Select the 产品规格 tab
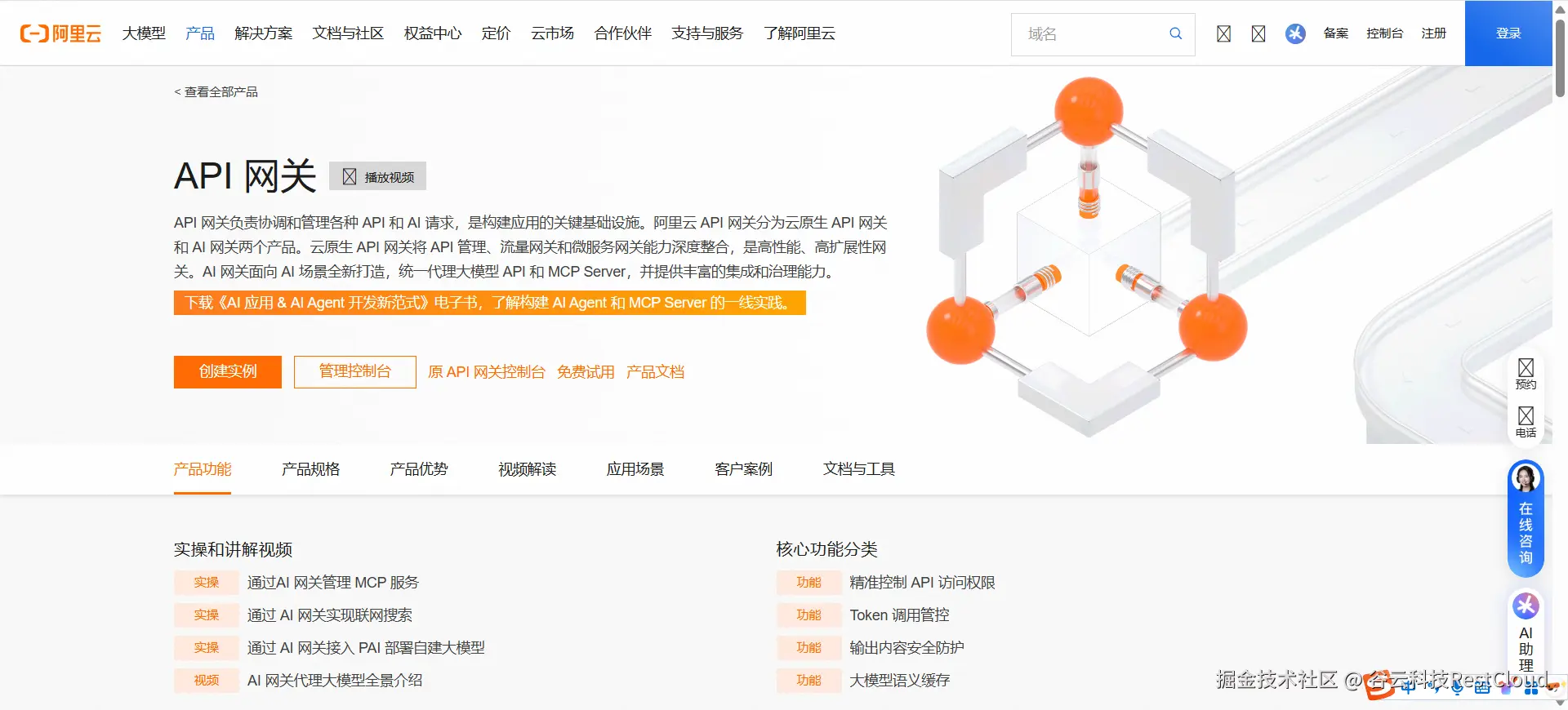This screenshot has height=710, width=1568. pyautogui.click(x=310, y=469)
